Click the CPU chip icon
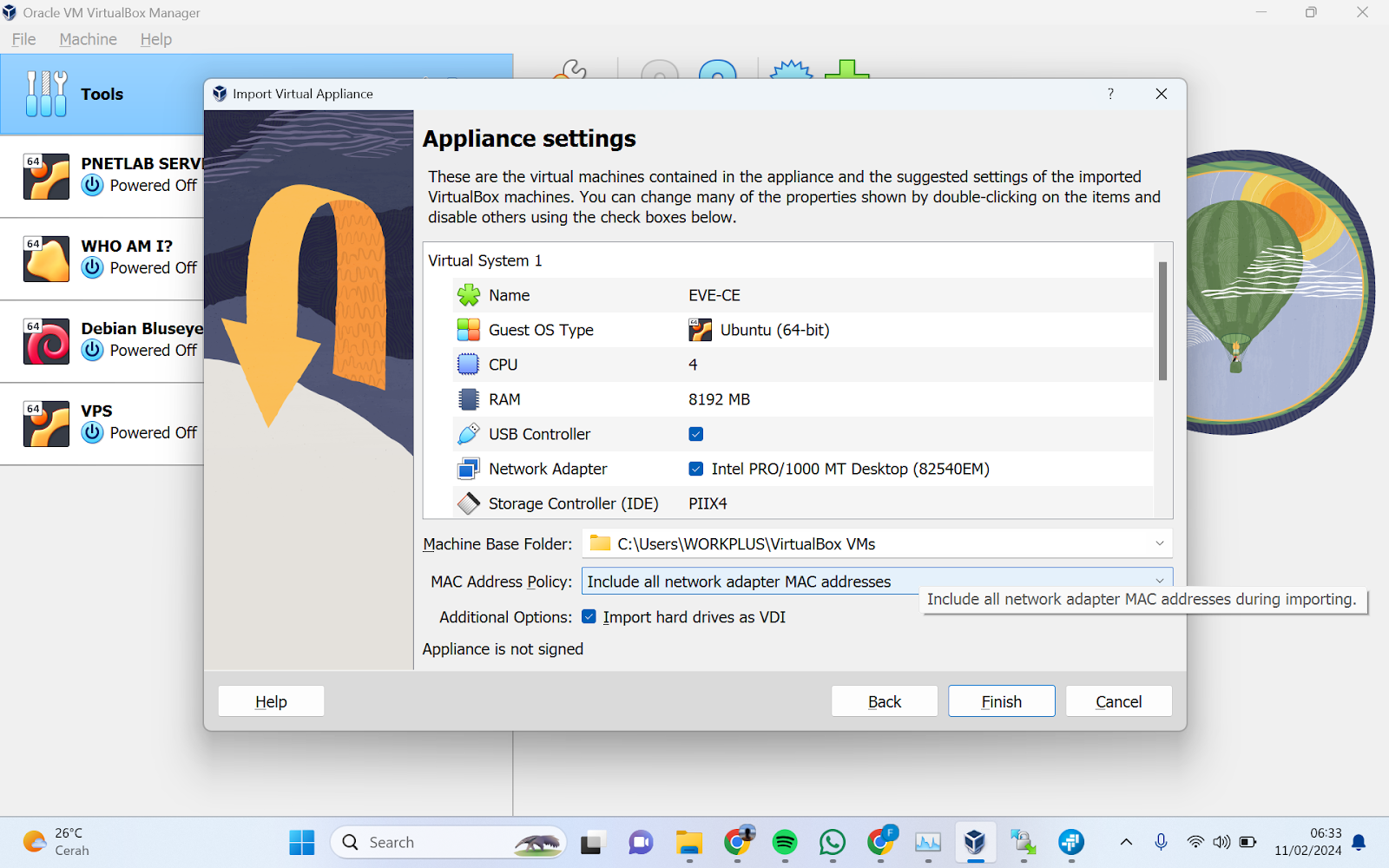 pyautogui.click(x=469, y=365)
